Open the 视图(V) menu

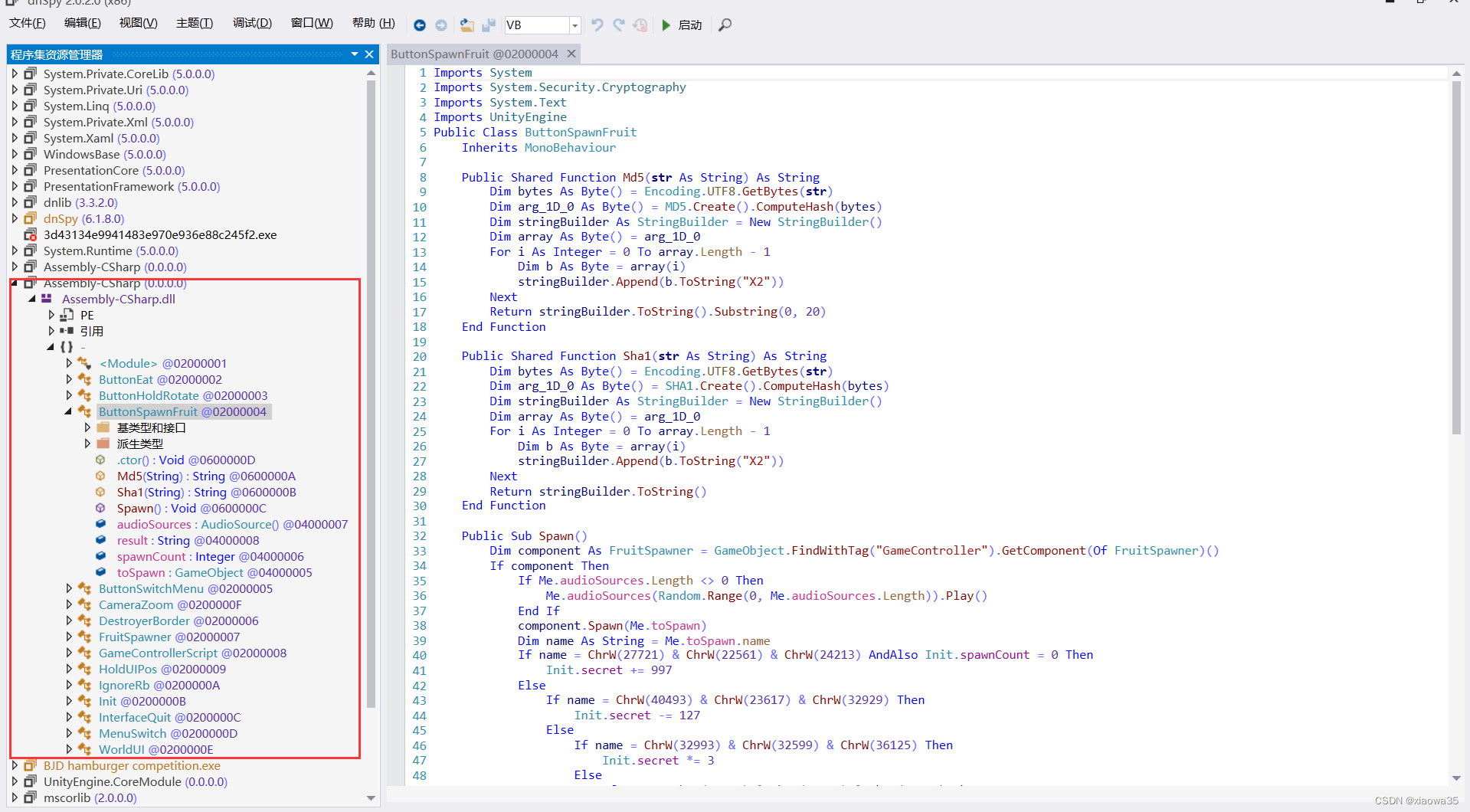(139, 23)
